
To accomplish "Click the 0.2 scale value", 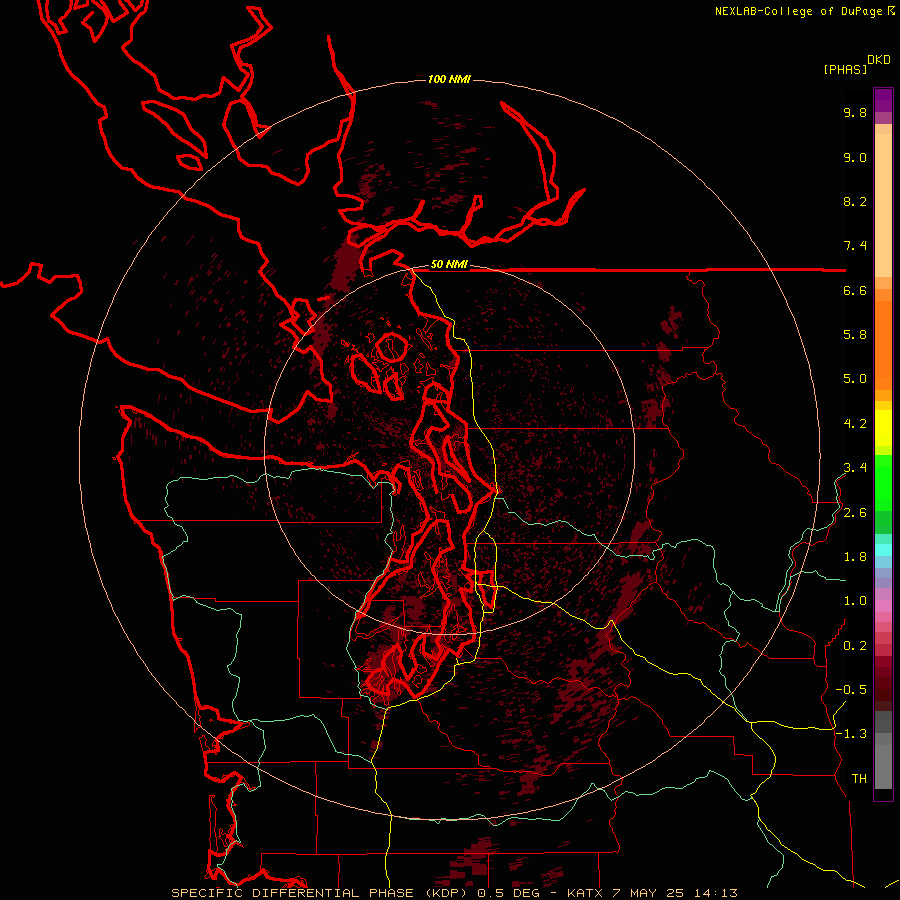I will (855, 646).
